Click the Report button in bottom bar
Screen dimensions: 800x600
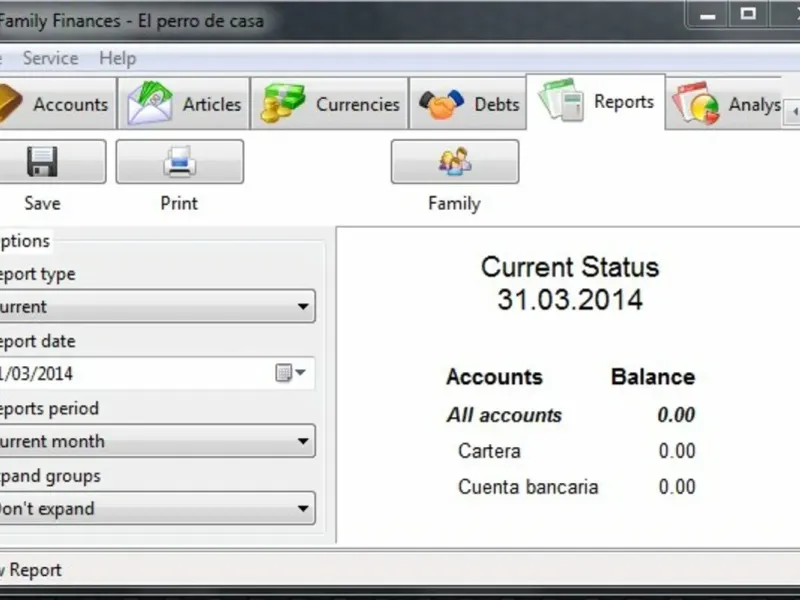[x=32, y=570]
